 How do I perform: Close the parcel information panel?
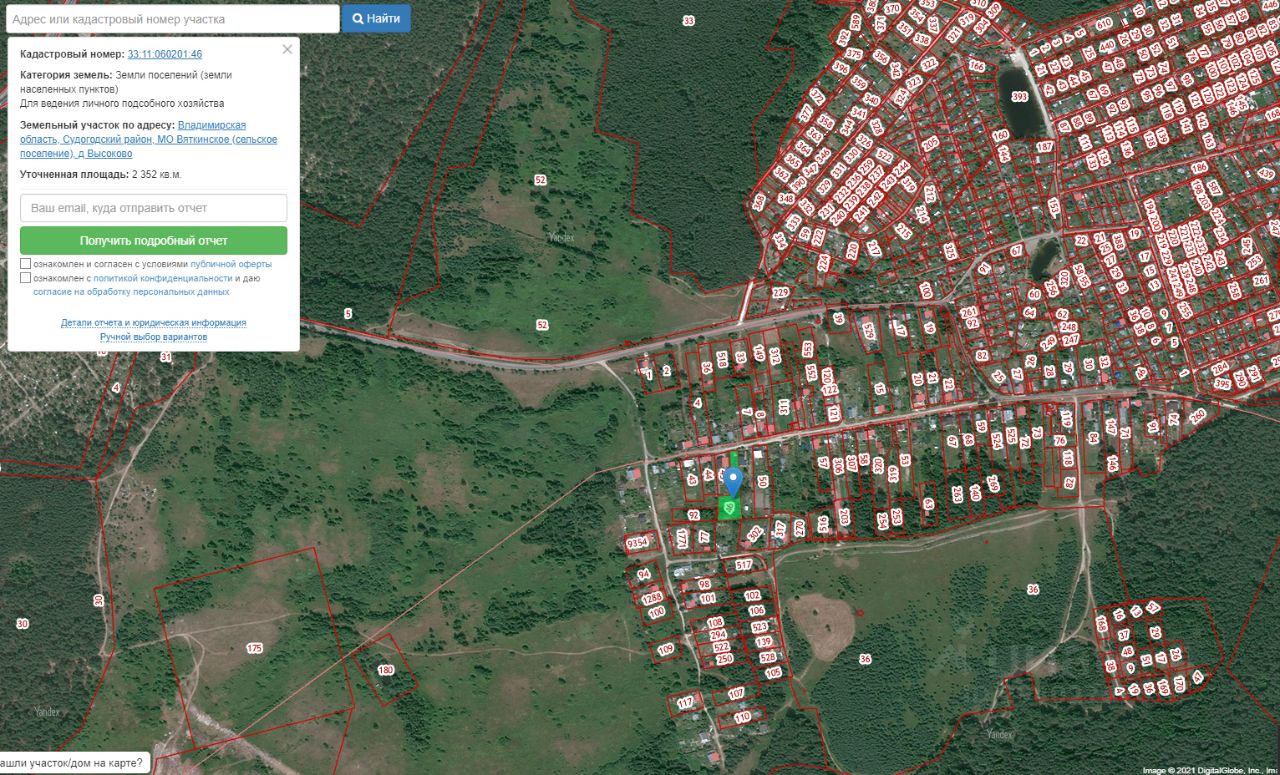[x=287, y=49]
